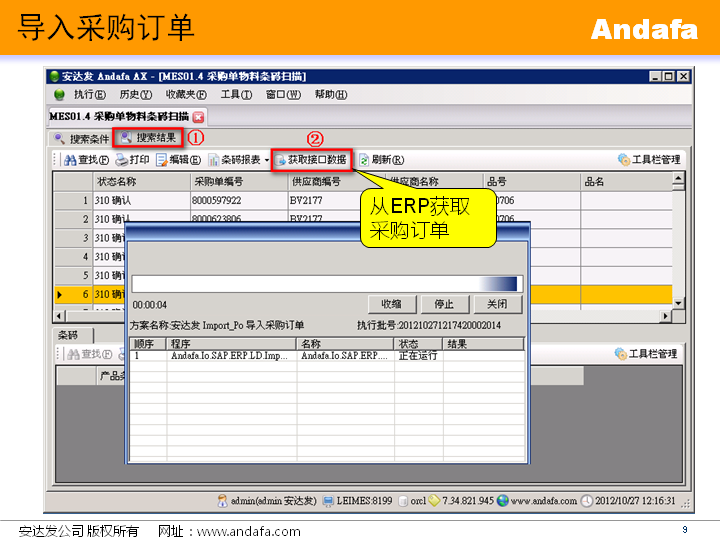This screenshot has width=720, height=540.
Task: Click the 查找 (Find) binoculars icon
Action: pos(70,160)
